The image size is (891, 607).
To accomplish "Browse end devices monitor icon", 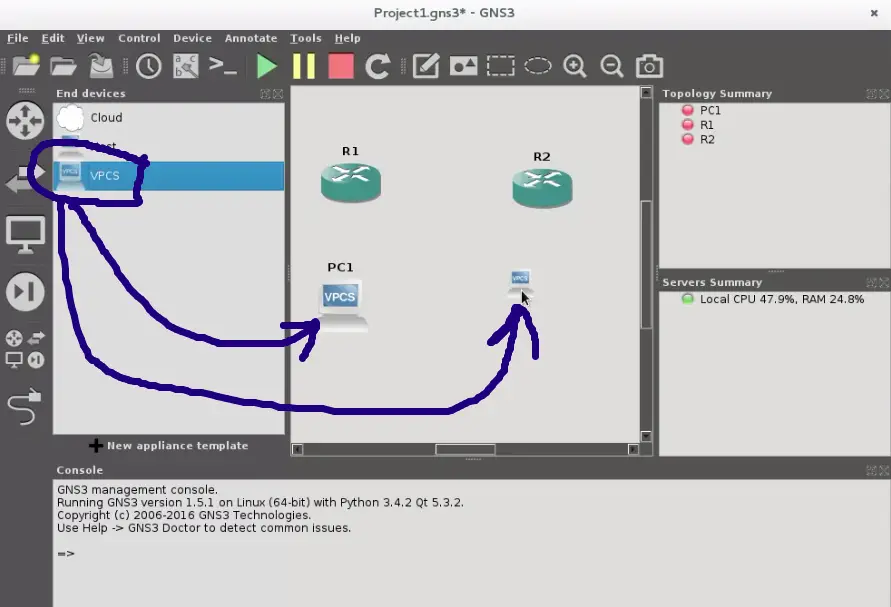I will click(x=25, y=234).
